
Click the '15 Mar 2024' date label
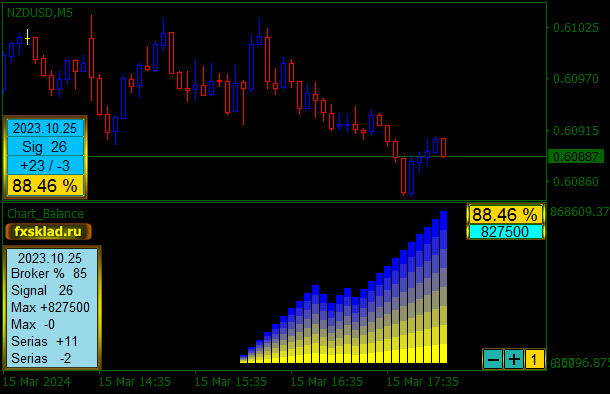(37, 382)
